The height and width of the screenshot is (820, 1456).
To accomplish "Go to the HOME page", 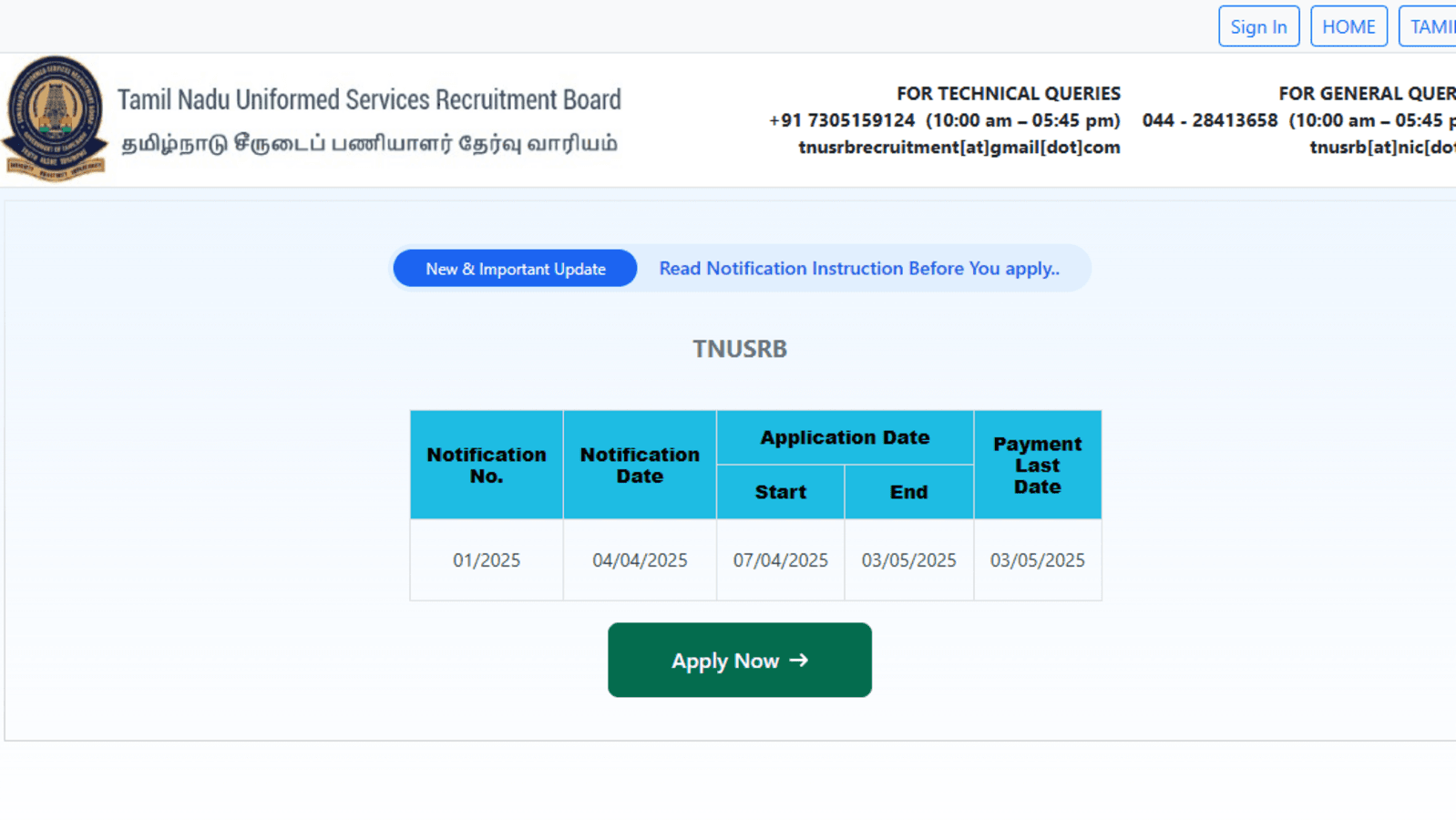I will (1348, 26).
